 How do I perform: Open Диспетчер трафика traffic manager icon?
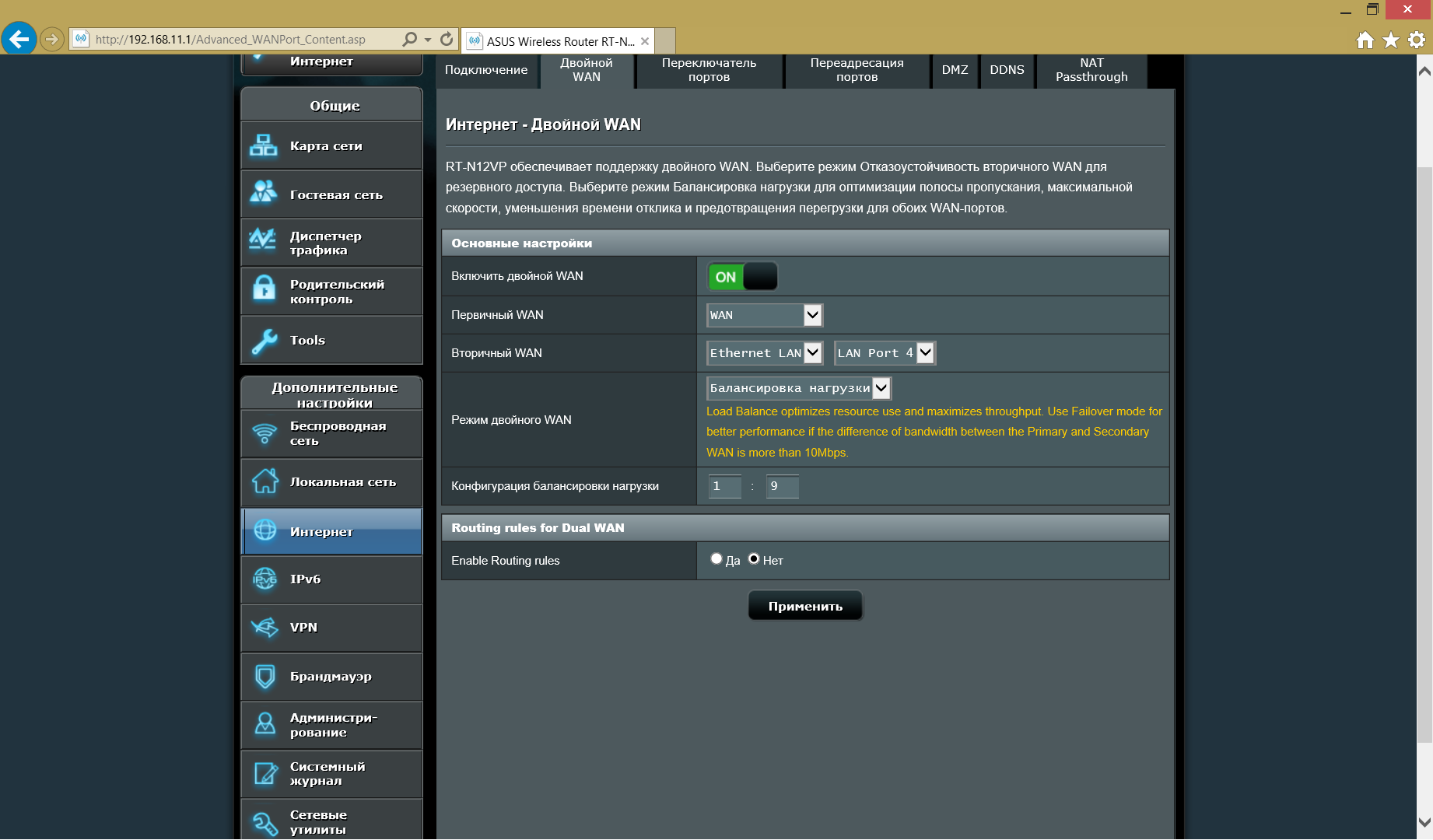264,242
